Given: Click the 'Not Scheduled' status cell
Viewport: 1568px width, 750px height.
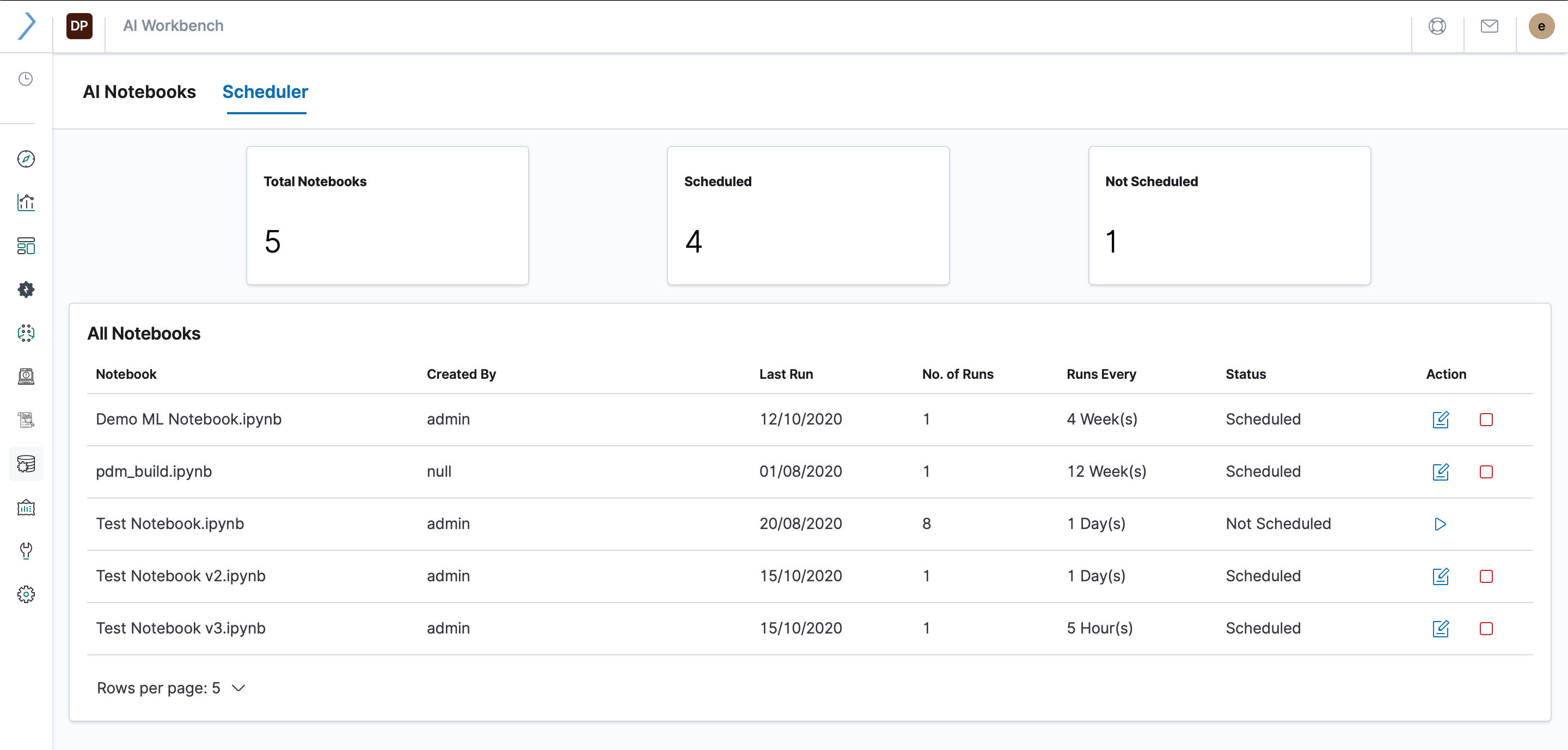Looking at the screenshot, I should (1278, 524).
